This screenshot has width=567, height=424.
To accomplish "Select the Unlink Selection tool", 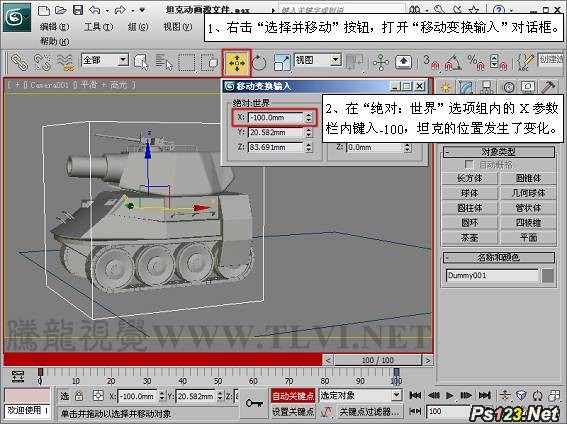I will point(42,62).
